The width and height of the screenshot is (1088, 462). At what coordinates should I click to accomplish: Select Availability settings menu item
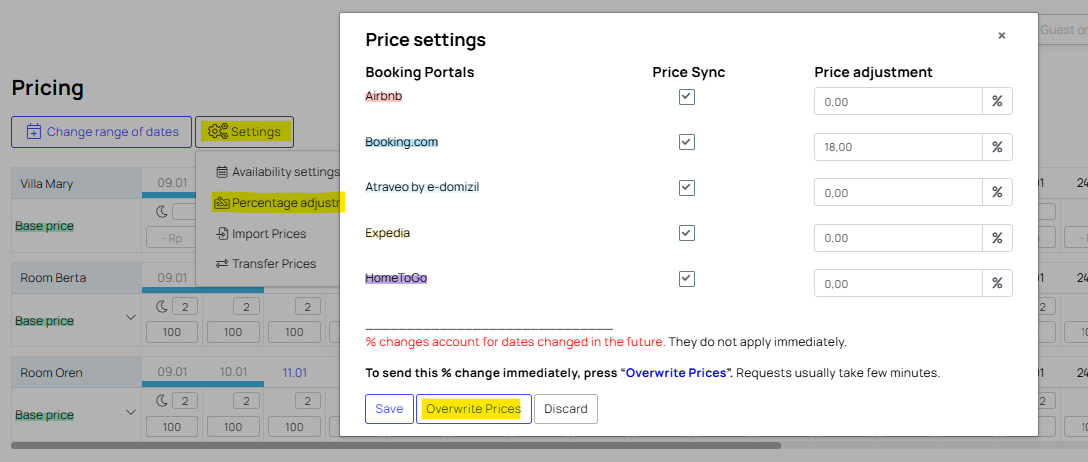(x=278, y=171)
